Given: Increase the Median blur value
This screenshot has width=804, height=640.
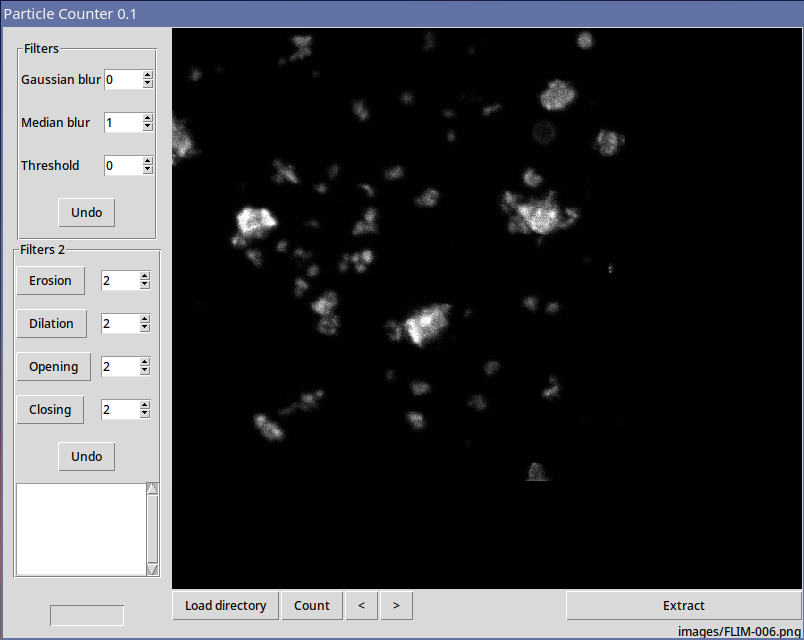Looking at the screenshot, I should [x=148, y=118].
